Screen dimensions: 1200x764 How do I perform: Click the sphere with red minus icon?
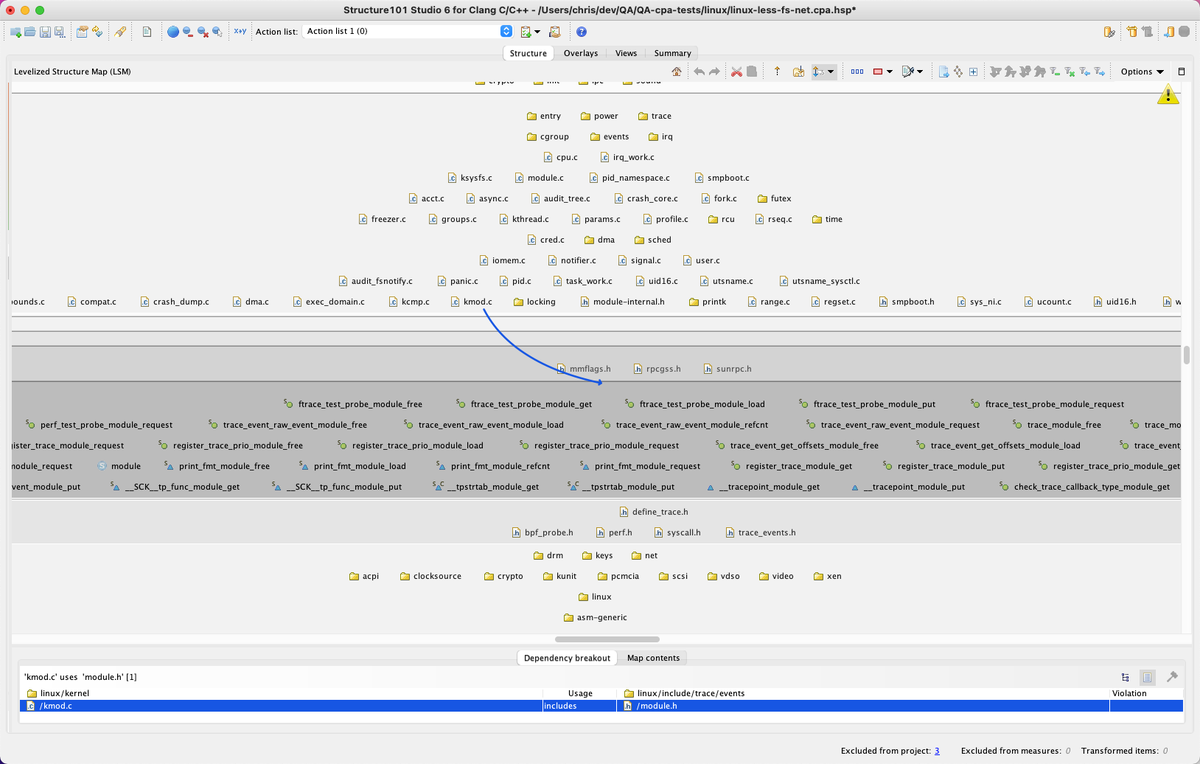(188, 31)
